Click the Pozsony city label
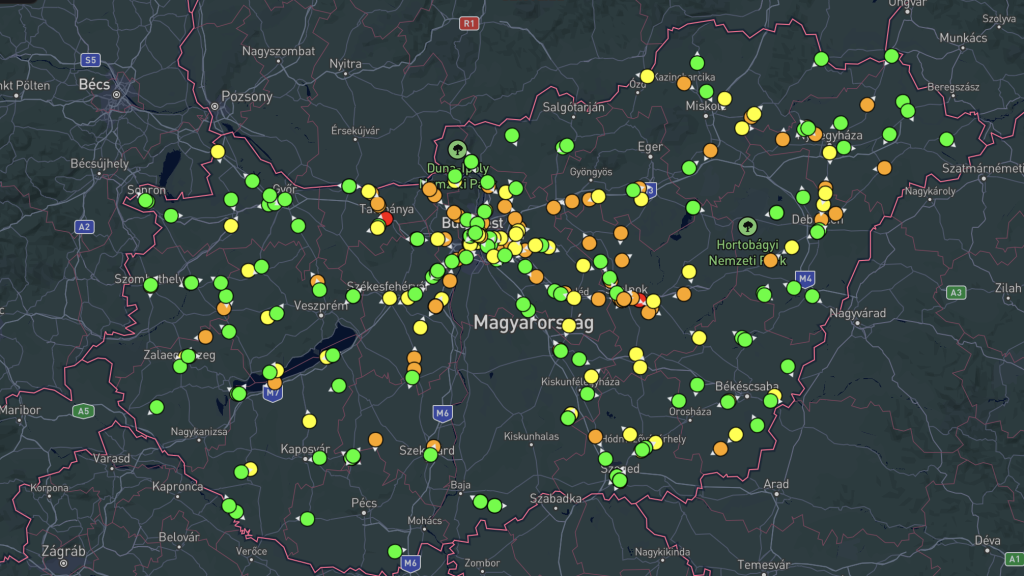 pos(246,97)
